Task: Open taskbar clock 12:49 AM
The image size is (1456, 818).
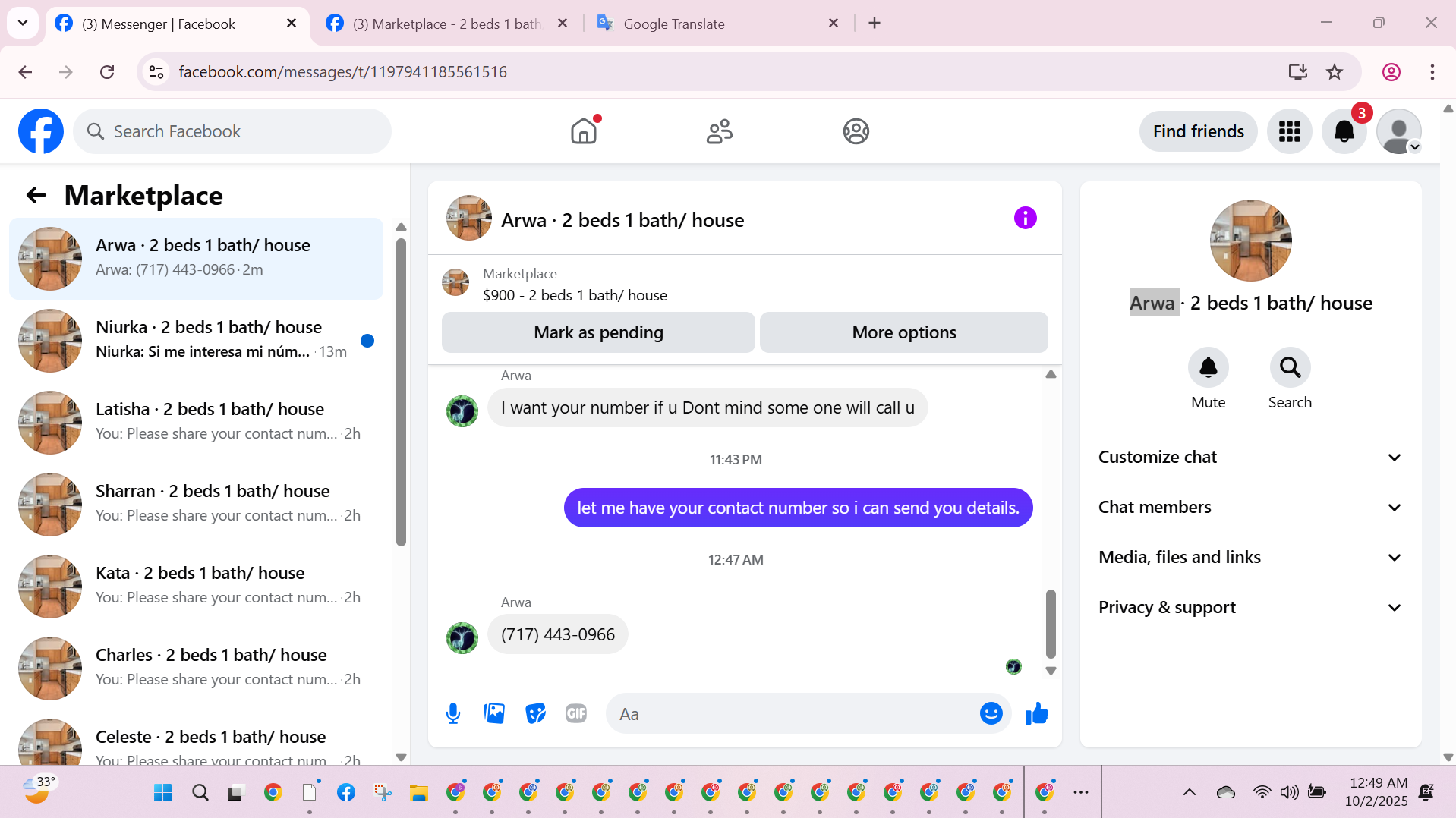Action: pyautogui.click(x=1377, y=792)
